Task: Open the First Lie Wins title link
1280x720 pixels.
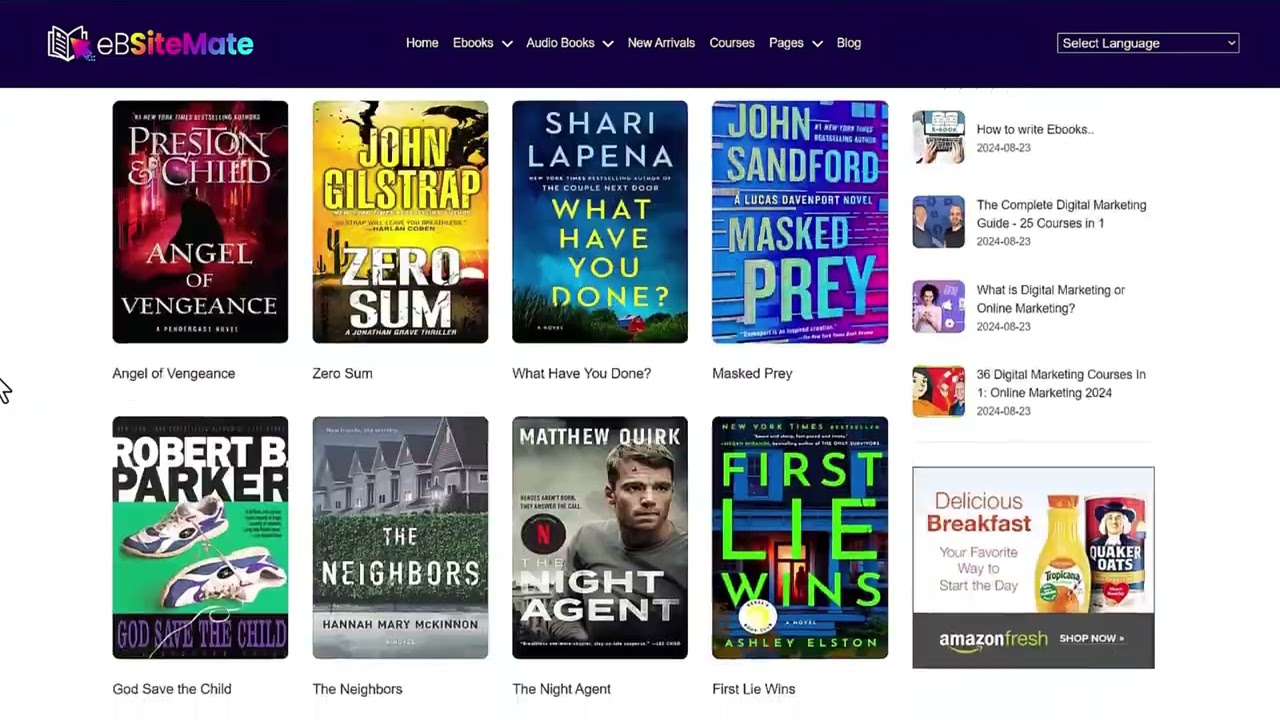Action: click(754, 689)
